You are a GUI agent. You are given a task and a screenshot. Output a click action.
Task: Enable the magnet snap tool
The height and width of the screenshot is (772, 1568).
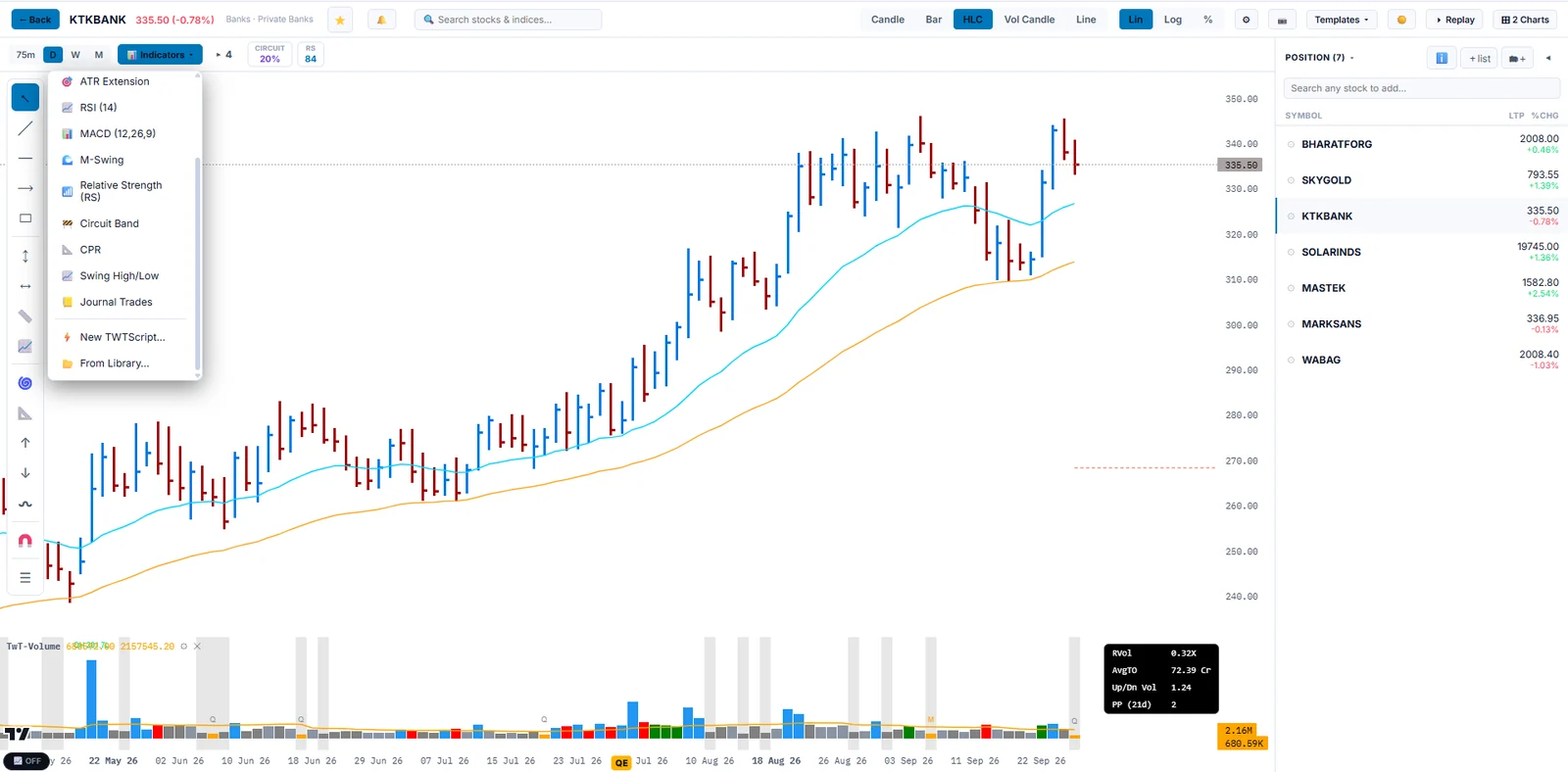click(x=25, y=541)
